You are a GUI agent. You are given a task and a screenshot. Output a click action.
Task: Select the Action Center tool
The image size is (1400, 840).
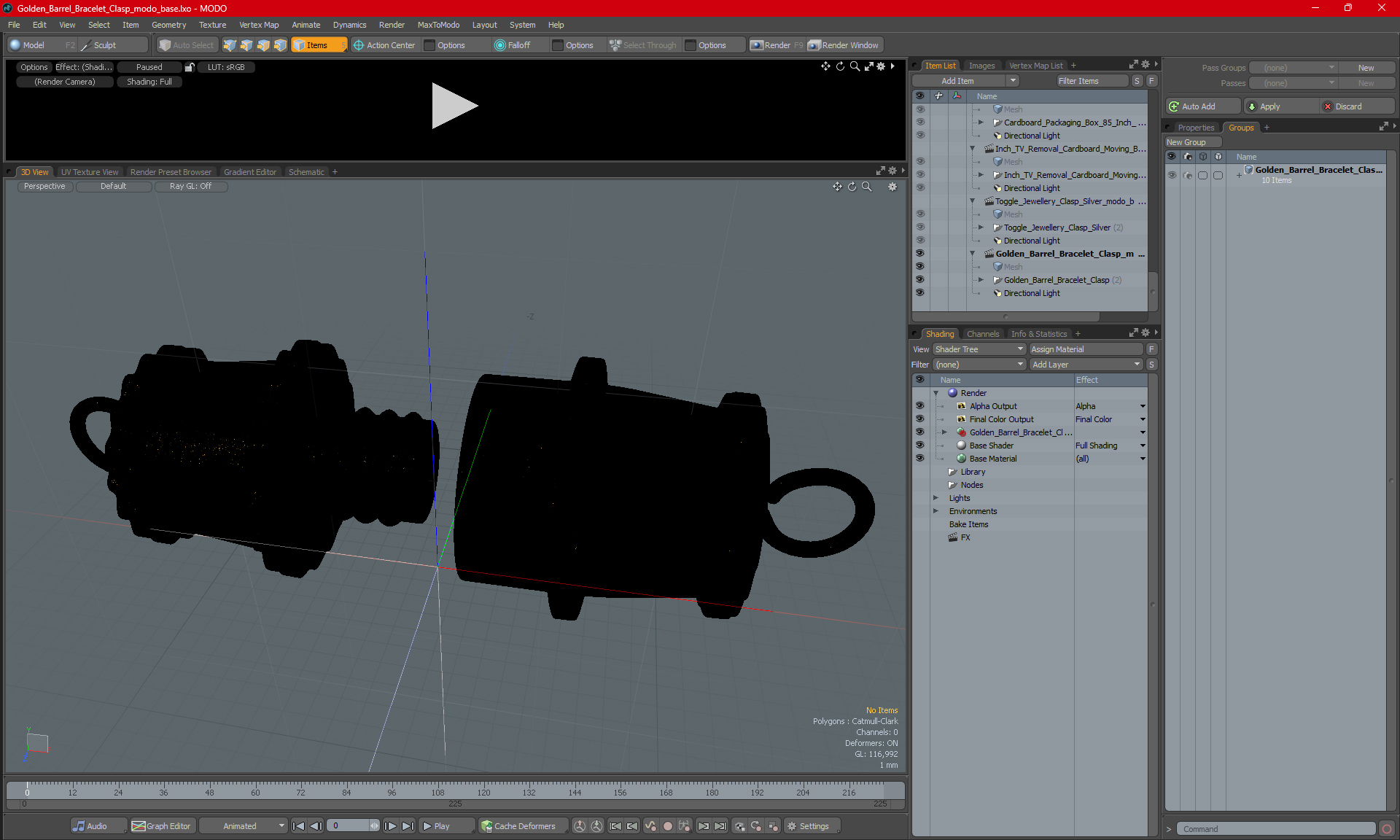pyautogui.click(x=384, y=45)
